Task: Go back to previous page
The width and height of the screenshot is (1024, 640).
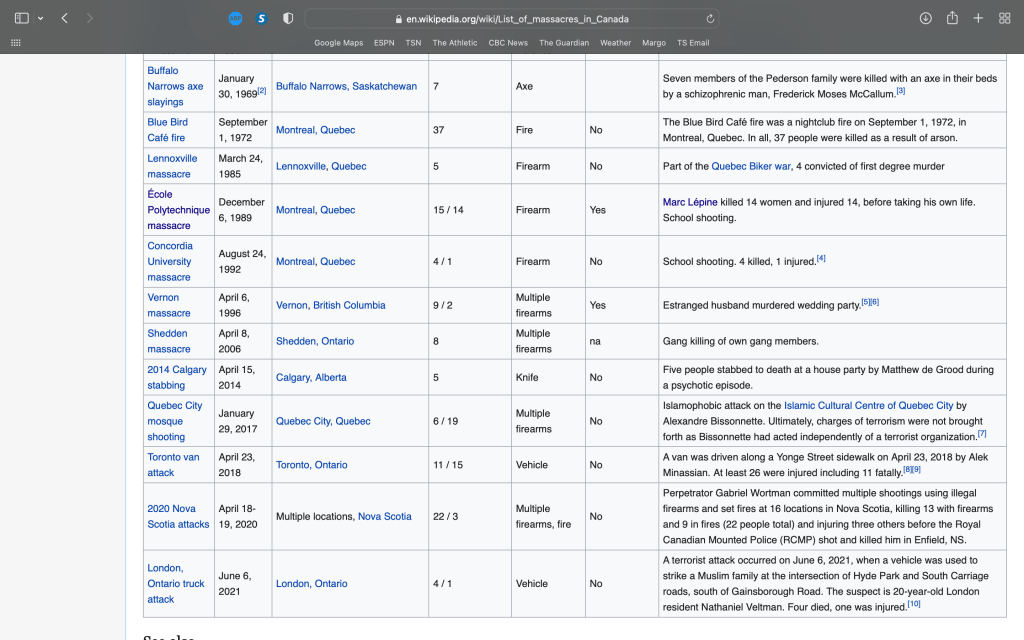Action: coord(65,18)
